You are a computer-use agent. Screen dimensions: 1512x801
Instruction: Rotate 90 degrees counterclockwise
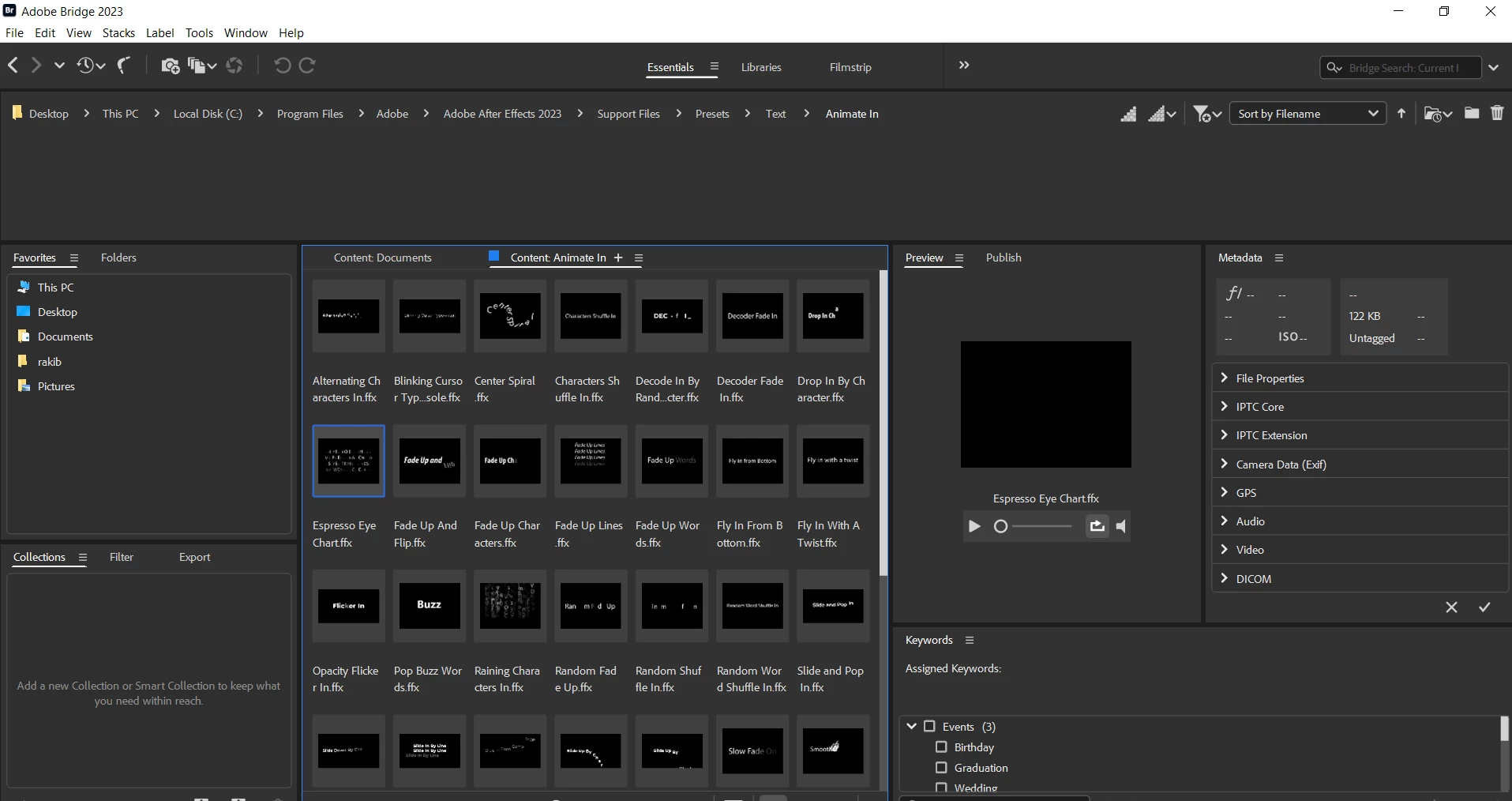tap(282, 66)
